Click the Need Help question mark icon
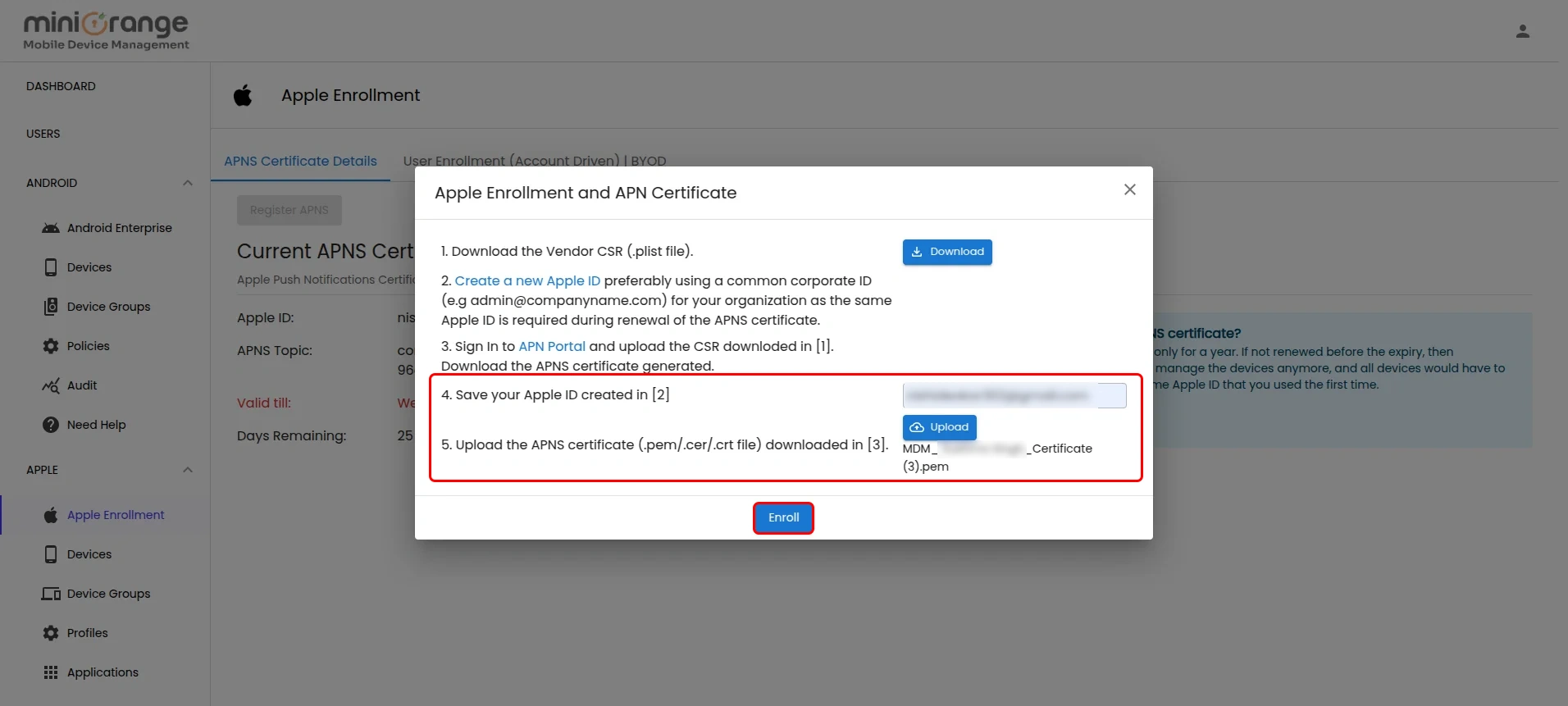Image resolution: width=1568 pixels, height=706 pixels. click(51, 425)
